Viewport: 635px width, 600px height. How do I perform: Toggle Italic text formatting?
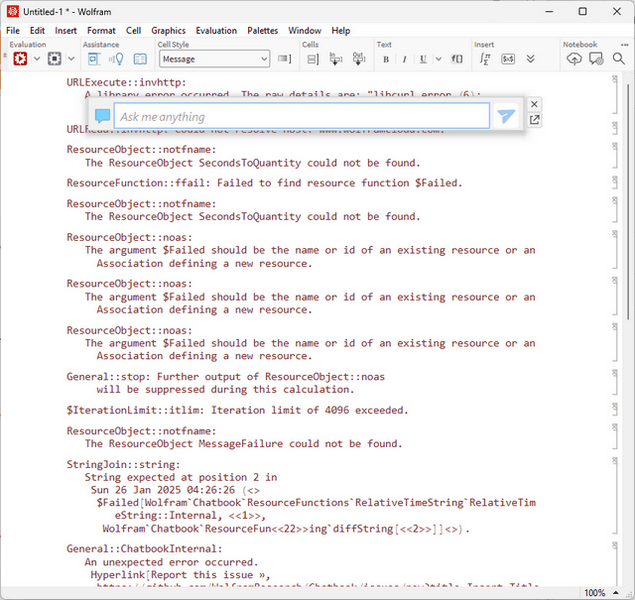point(405,59)
